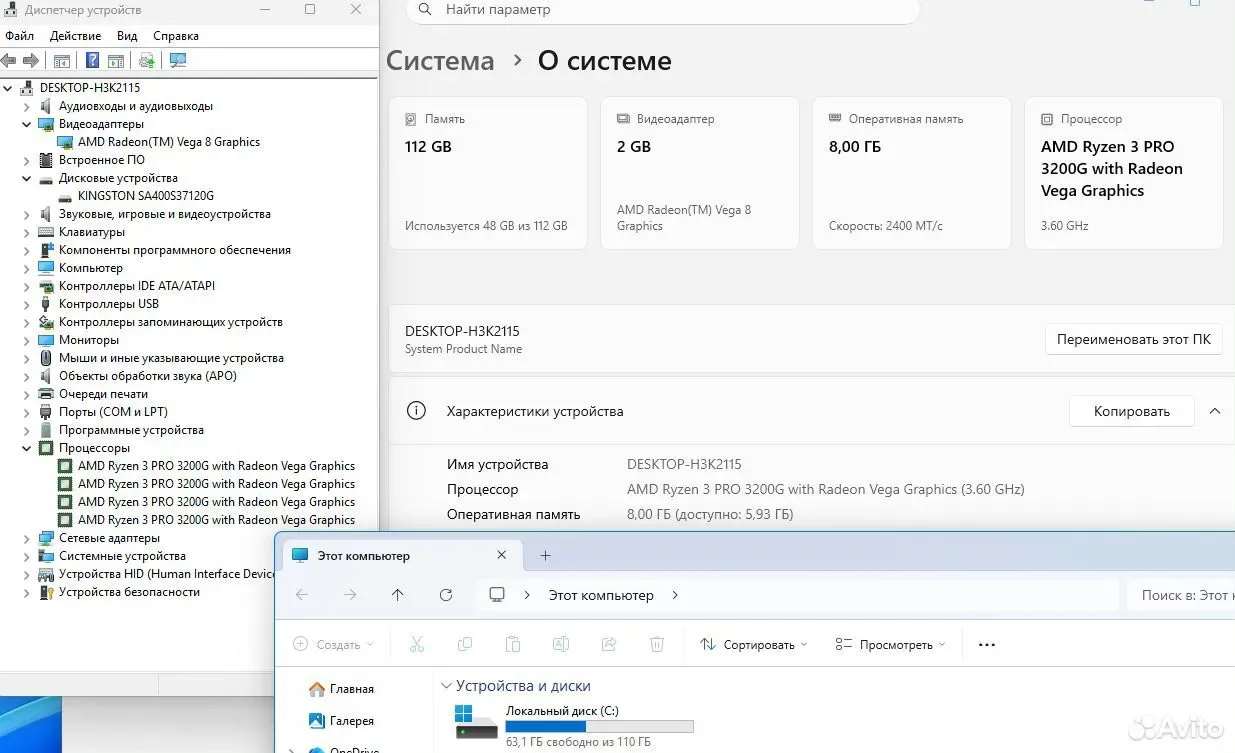
Task: Refresh the Explorer window
Action: coord(446,595)
